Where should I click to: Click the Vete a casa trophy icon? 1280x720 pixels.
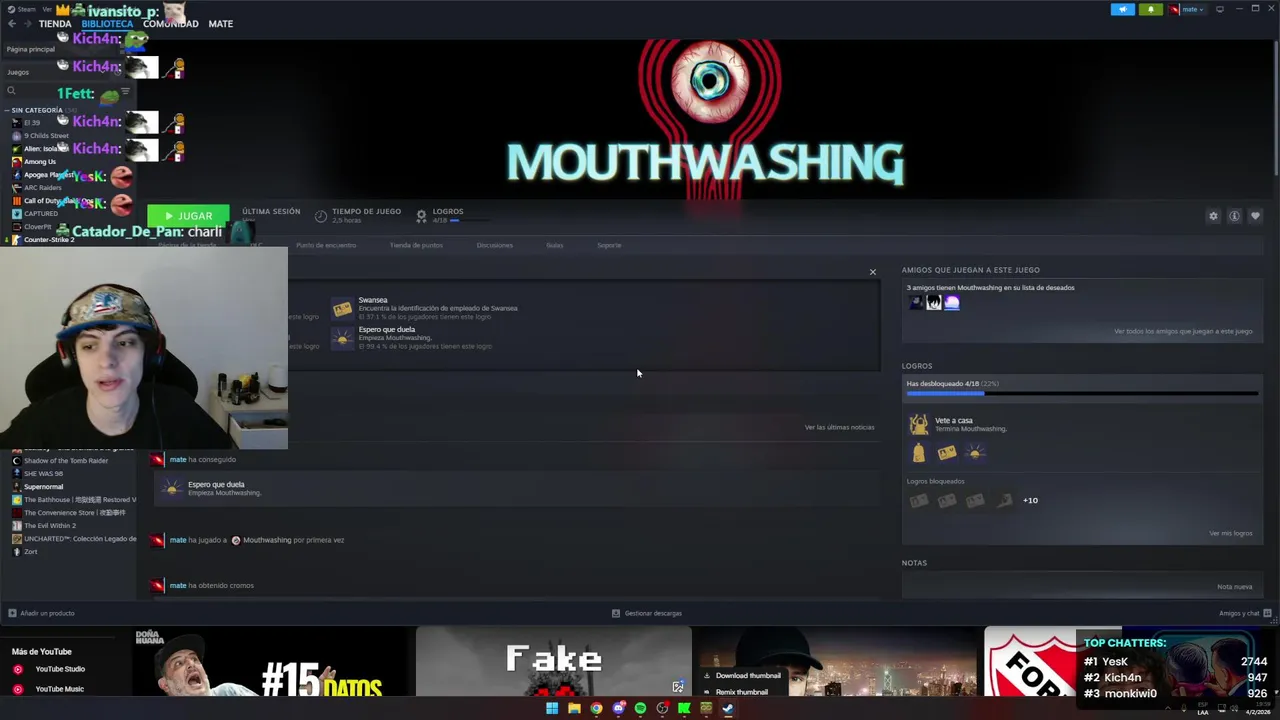tap(918, 425)
